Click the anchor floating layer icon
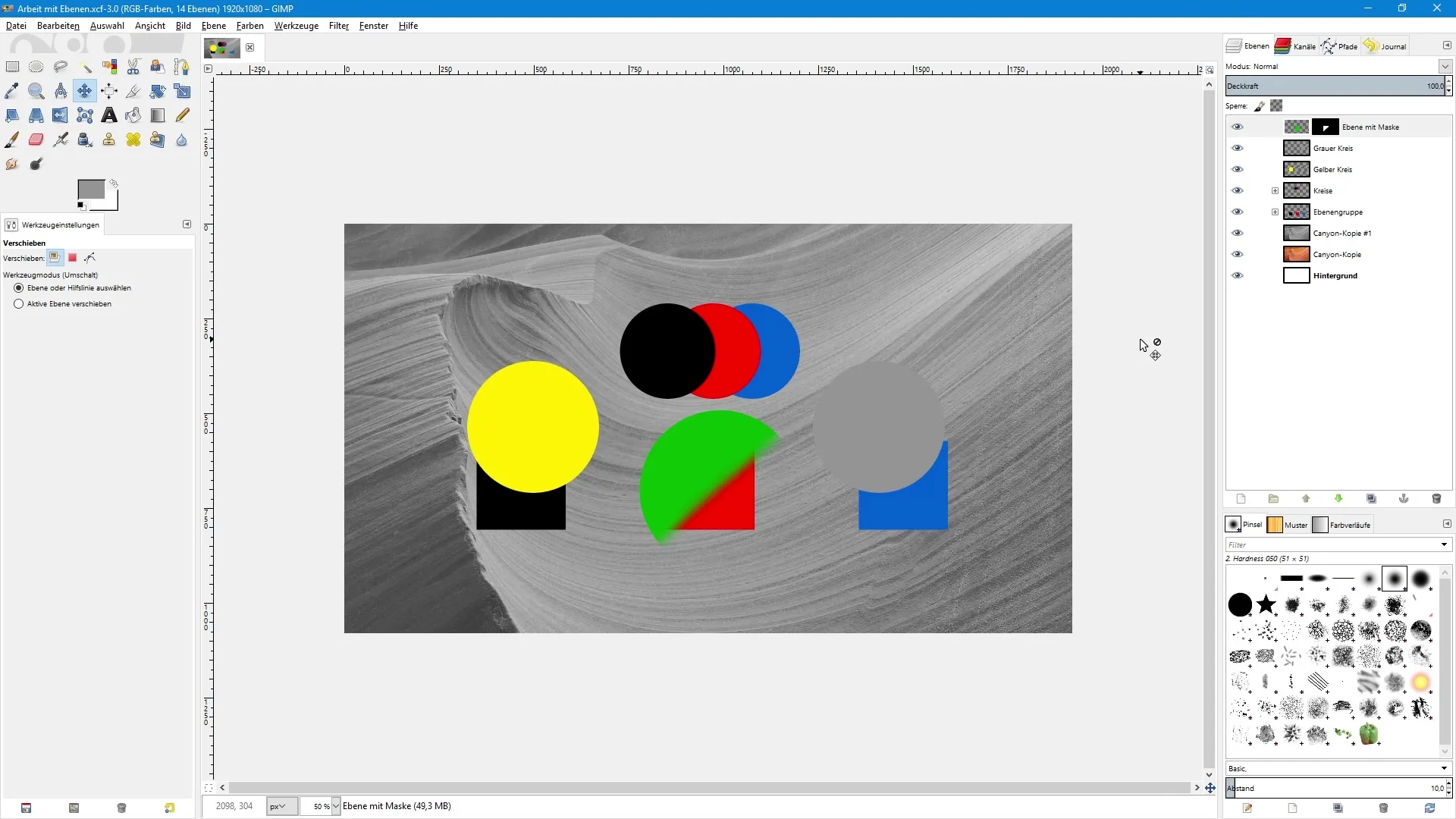 pyautogui.click(x=1404, y=499)
